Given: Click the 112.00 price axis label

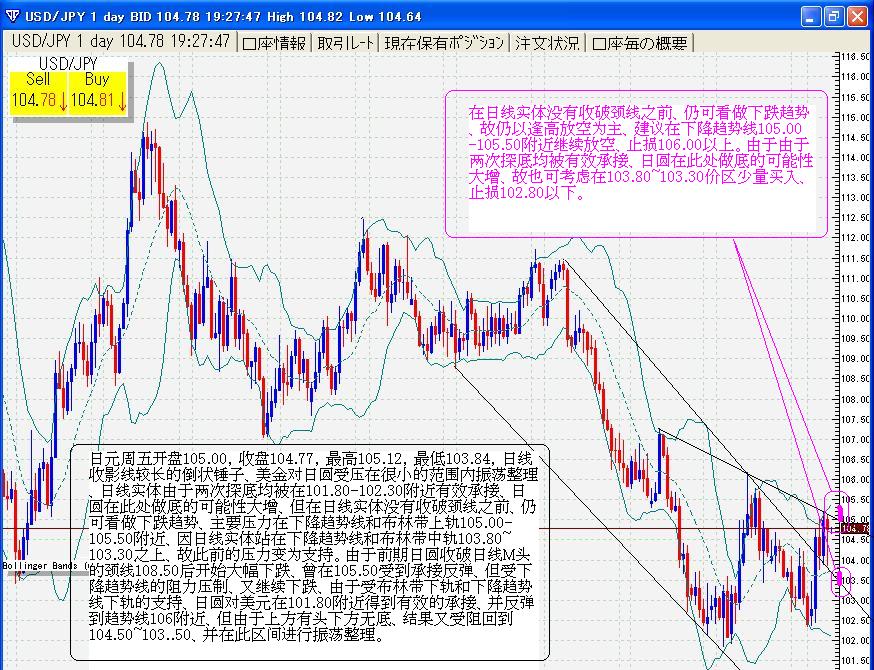Looking at the screenshot, I should [x=857, y=238].
